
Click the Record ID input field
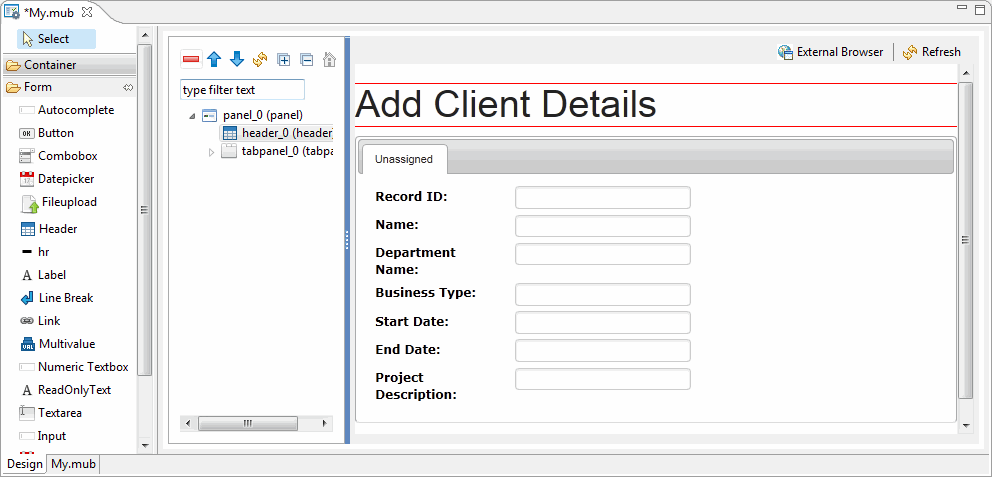[x=602, y=197]
